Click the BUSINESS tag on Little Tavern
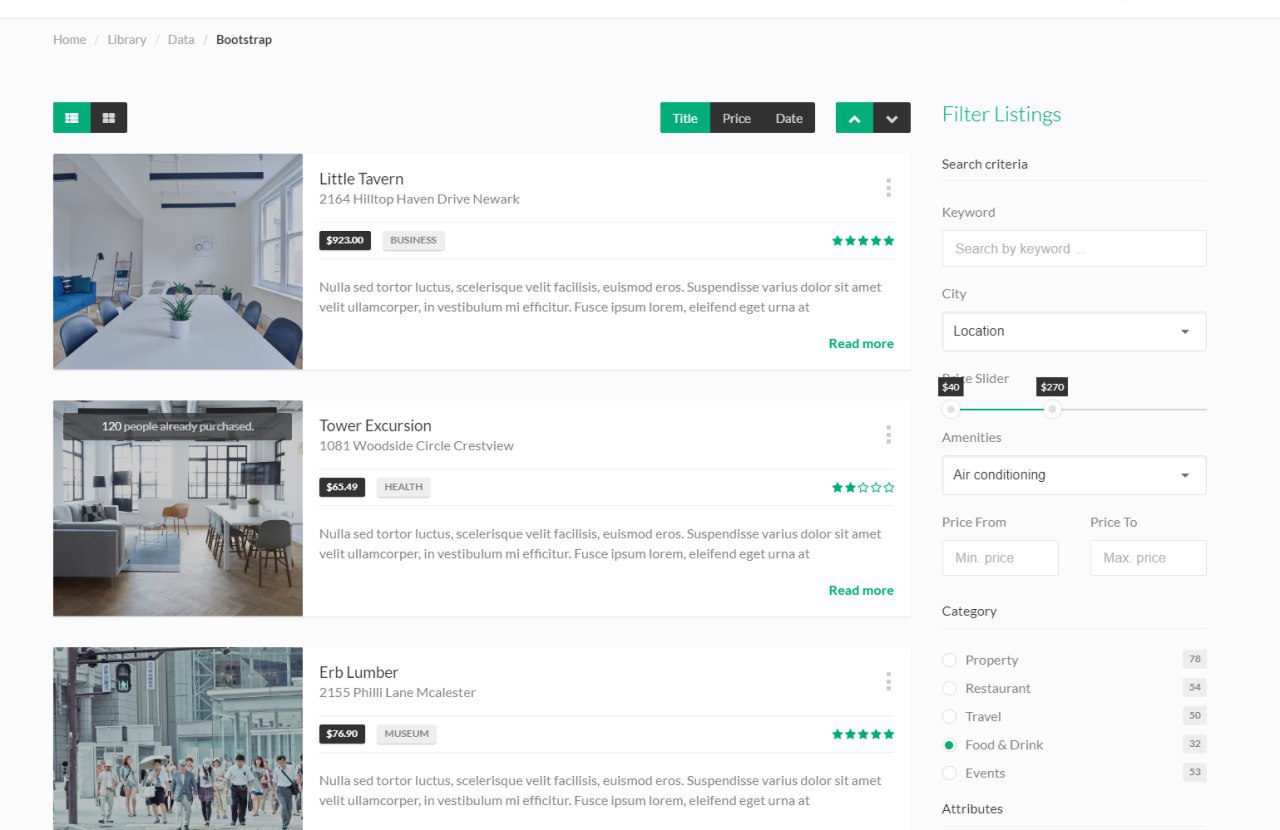This screenshot has height=830, width=1280. click(414, 241)
